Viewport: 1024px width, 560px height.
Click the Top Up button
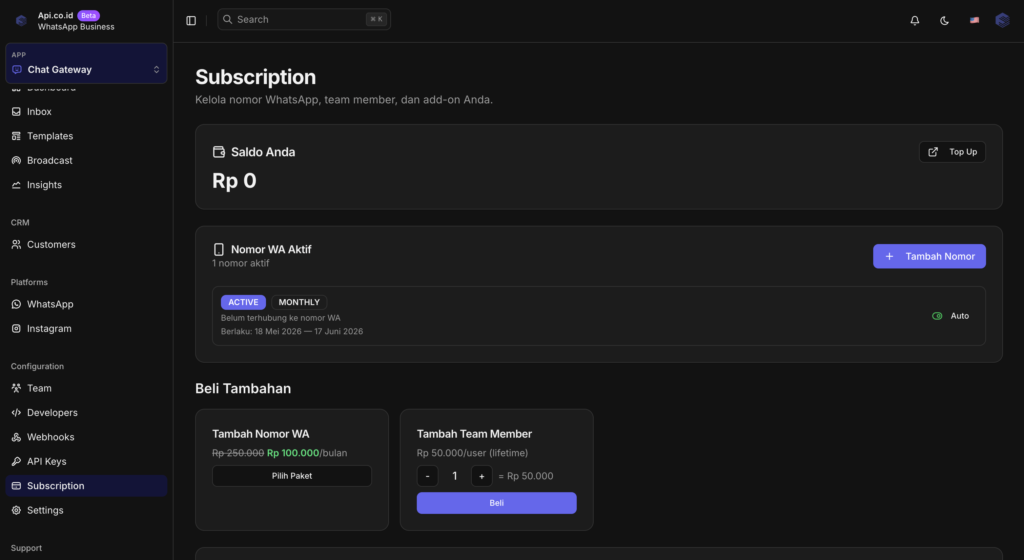952,152
